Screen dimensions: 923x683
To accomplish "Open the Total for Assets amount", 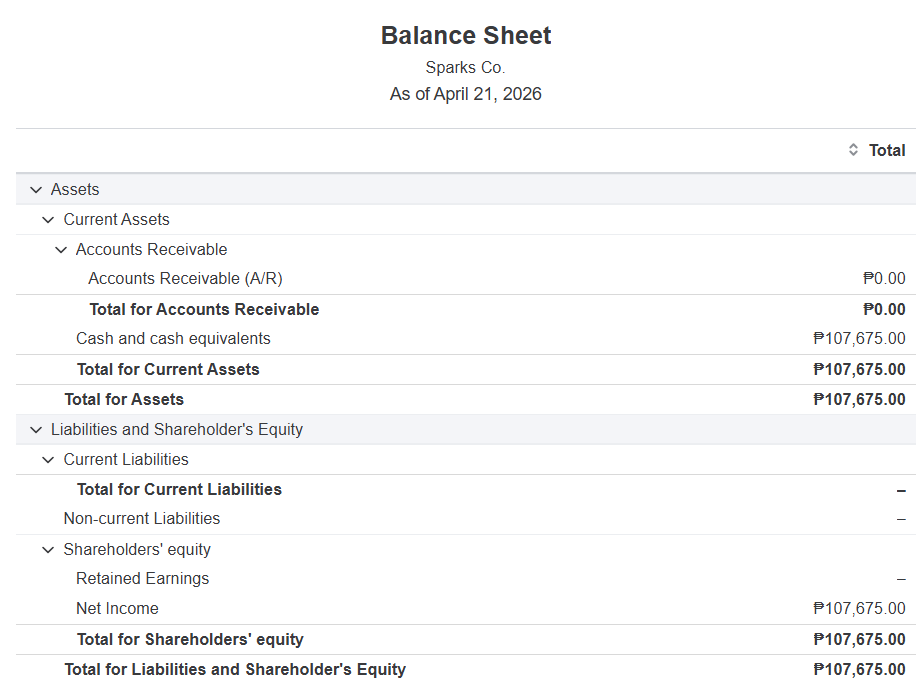I will (859, 400).
